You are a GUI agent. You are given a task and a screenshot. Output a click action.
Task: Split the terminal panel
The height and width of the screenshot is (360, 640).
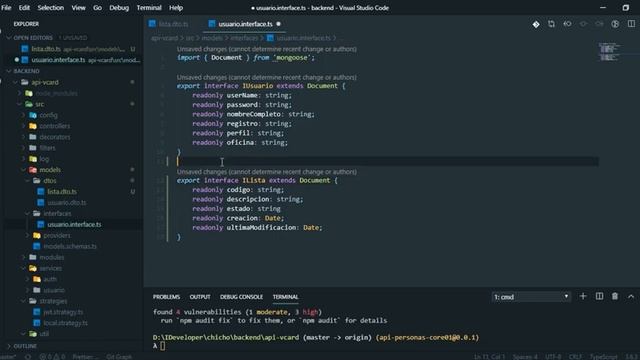point(599,296)
